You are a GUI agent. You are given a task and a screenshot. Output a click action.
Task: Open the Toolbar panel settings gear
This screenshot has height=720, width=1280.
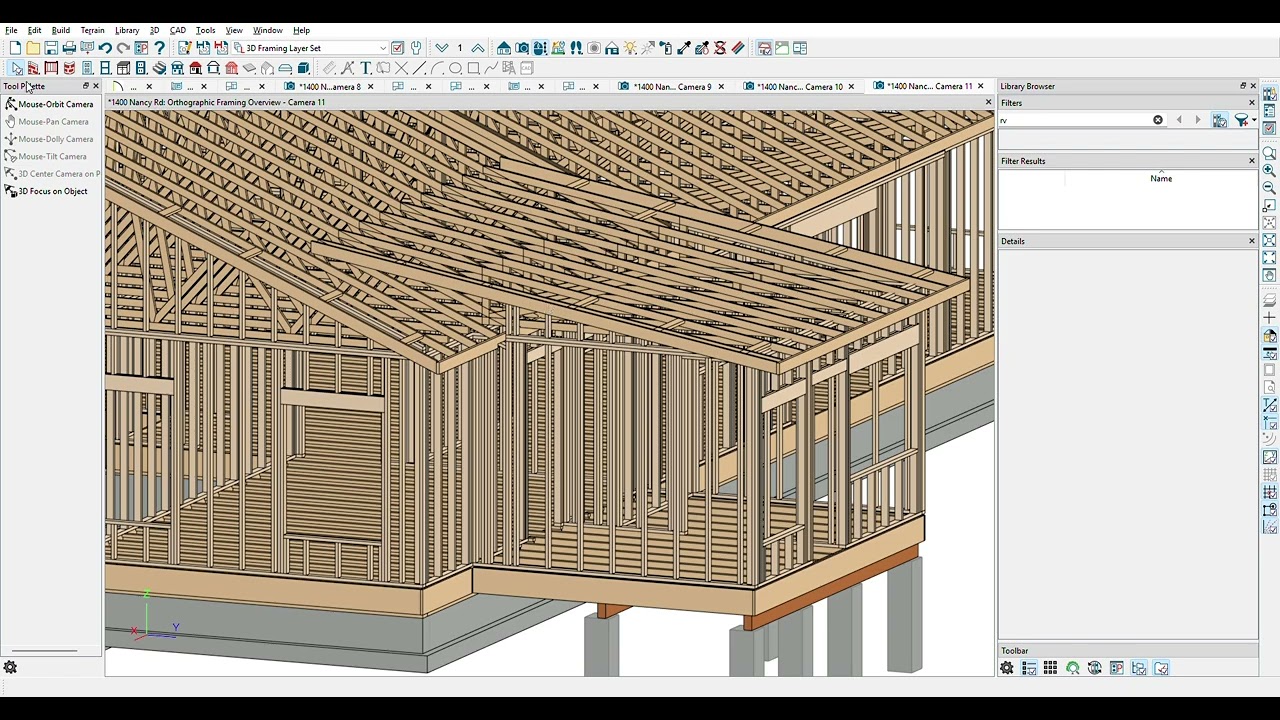point(1007,668)
